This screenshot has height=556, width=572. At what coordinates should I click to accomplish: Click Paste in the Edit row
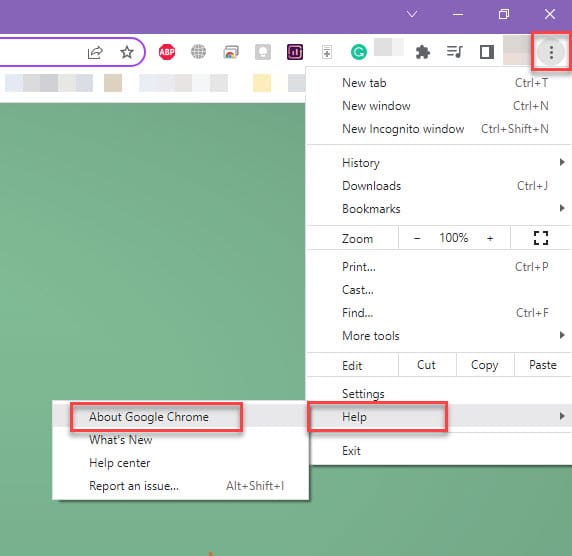(x=542, y=365)
